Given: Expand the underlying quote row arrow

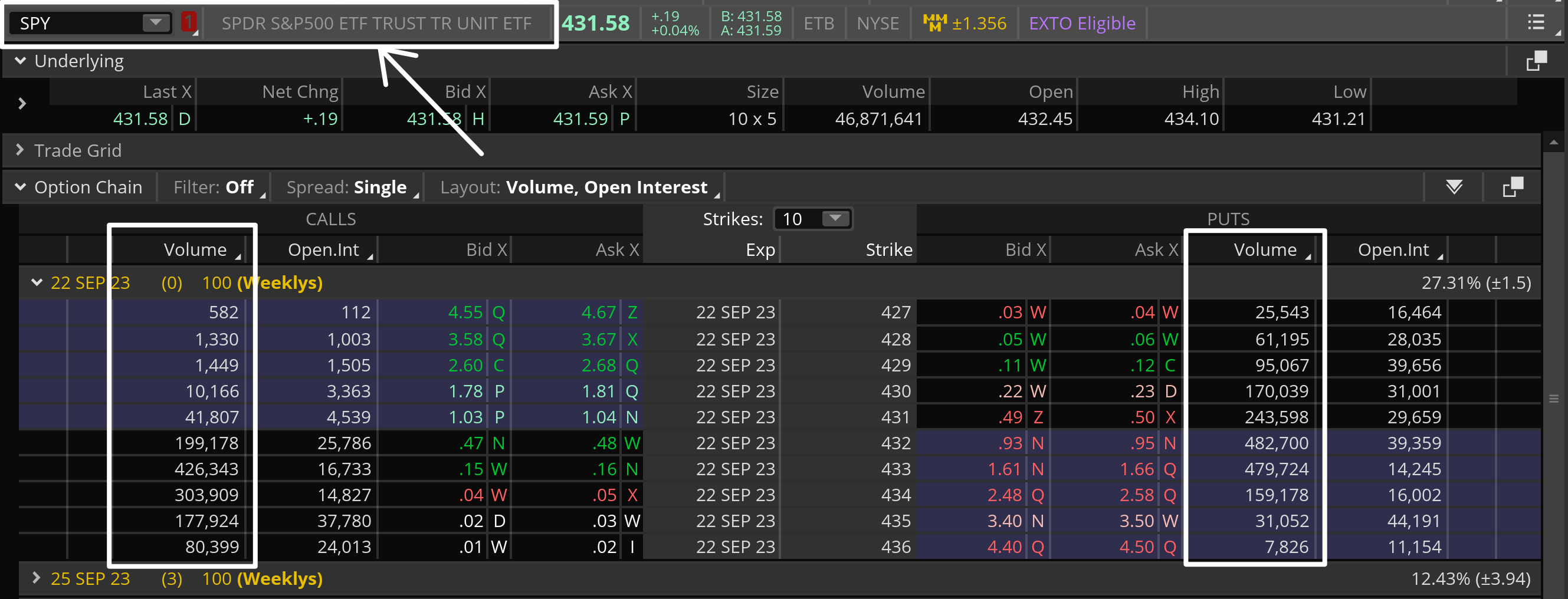Looking at the screenshot, I should [x=22, y=104].
